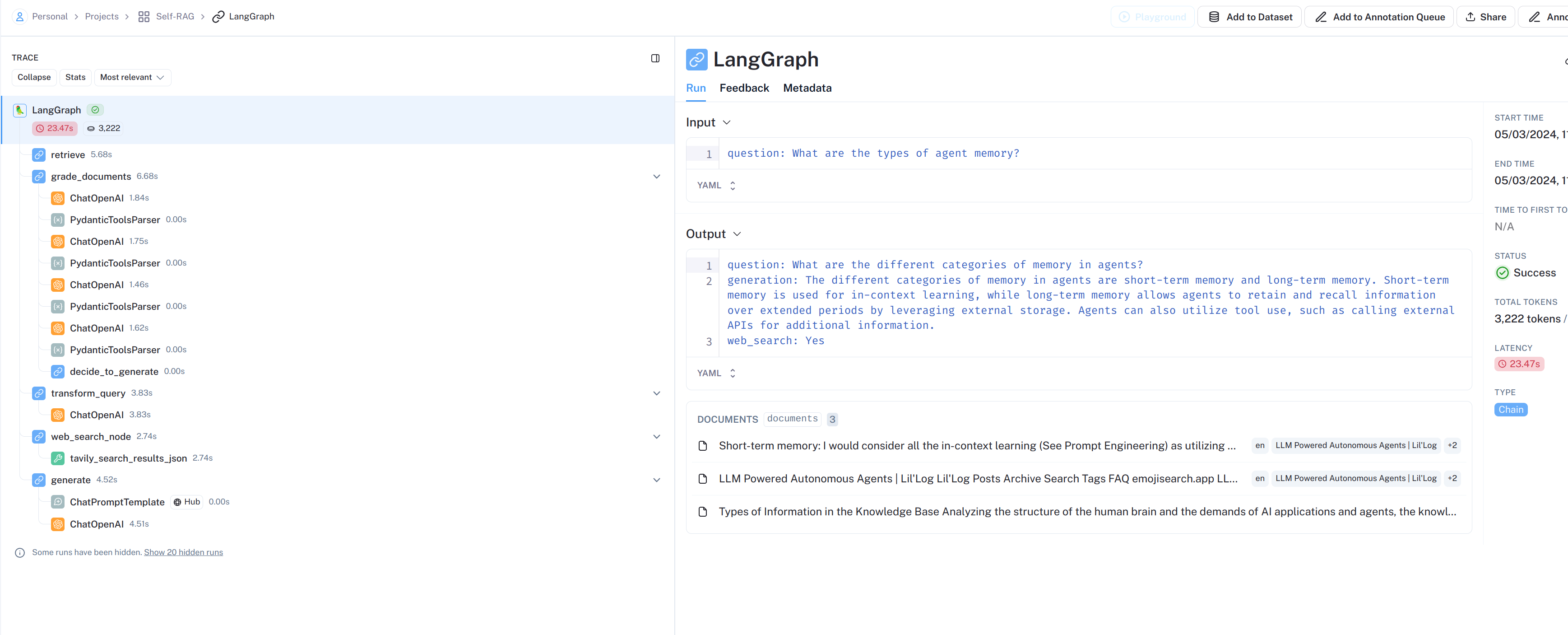The image size is (1568, 635).
Task: Toggle the Input YAML format selector
Action: pos(716,186)
